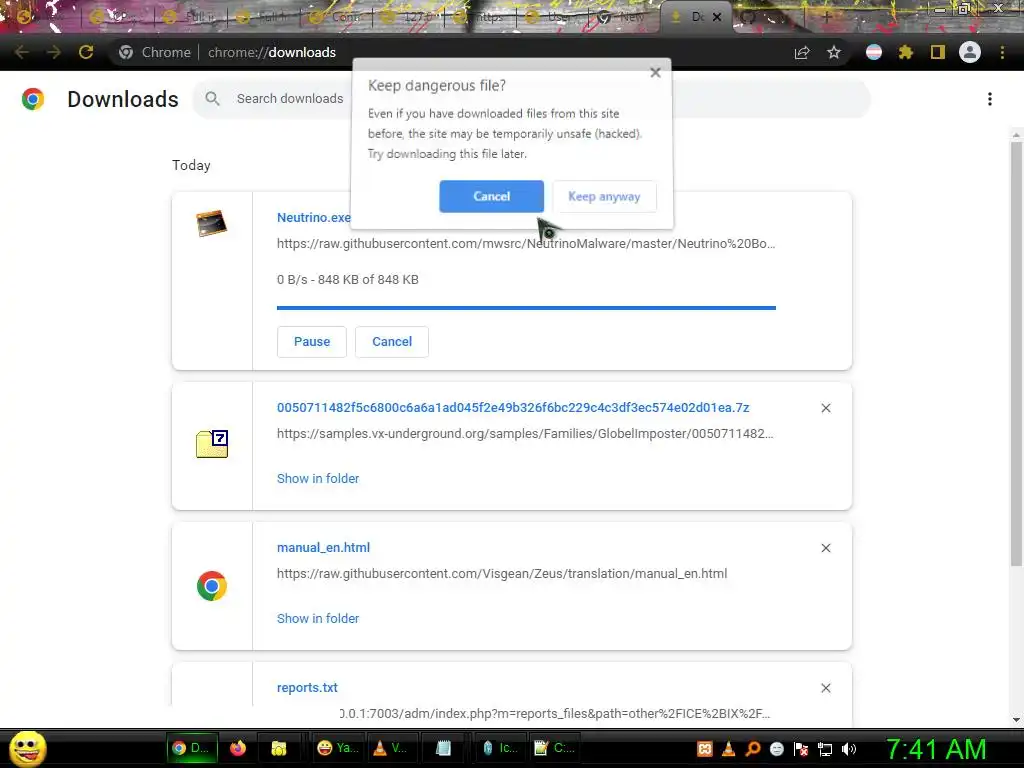Click the Chrome site info icon
1024x768 pixels.
(126, 52)
